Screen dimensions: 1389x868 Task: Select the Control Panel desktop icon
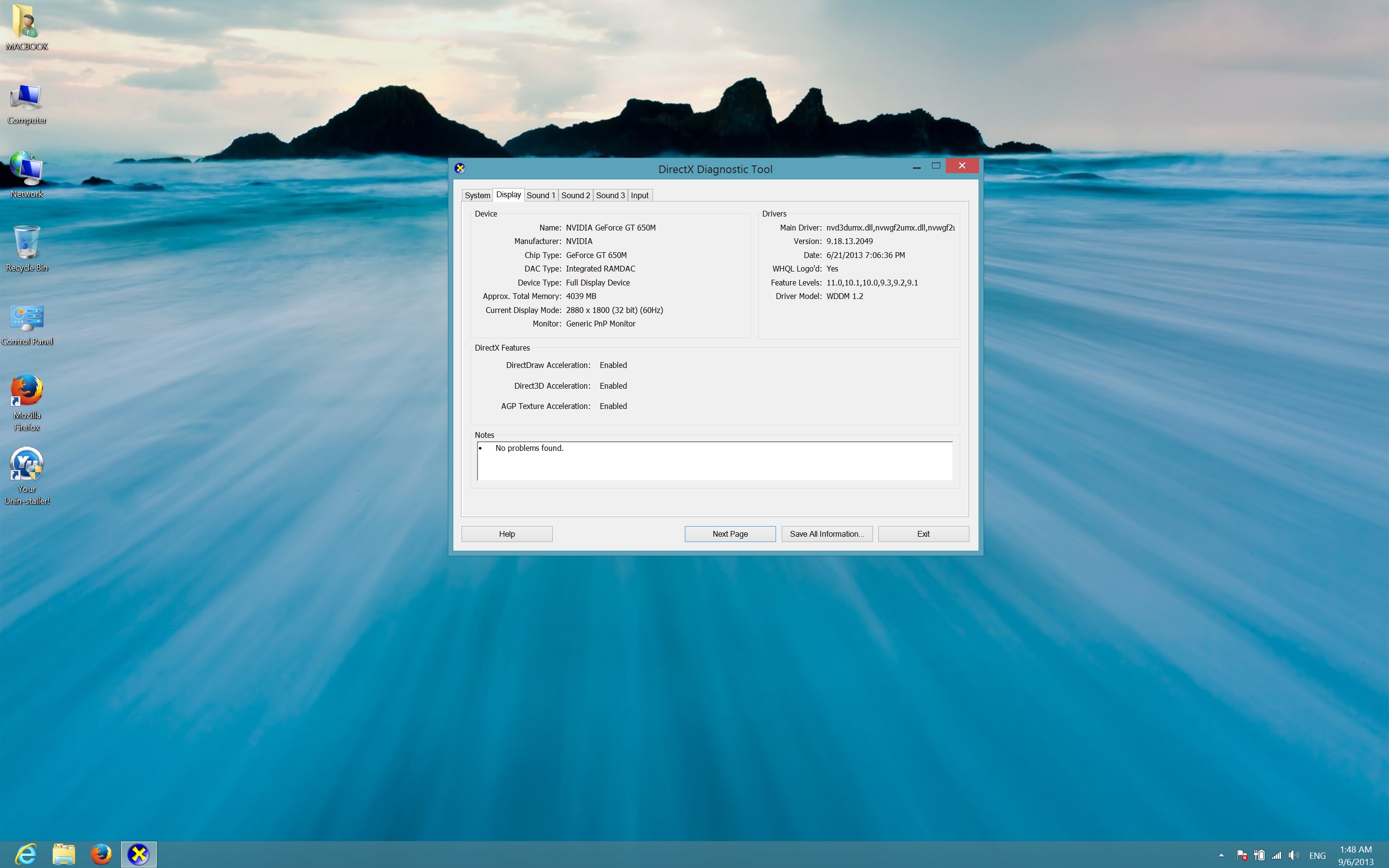click(x=27, y=325)
